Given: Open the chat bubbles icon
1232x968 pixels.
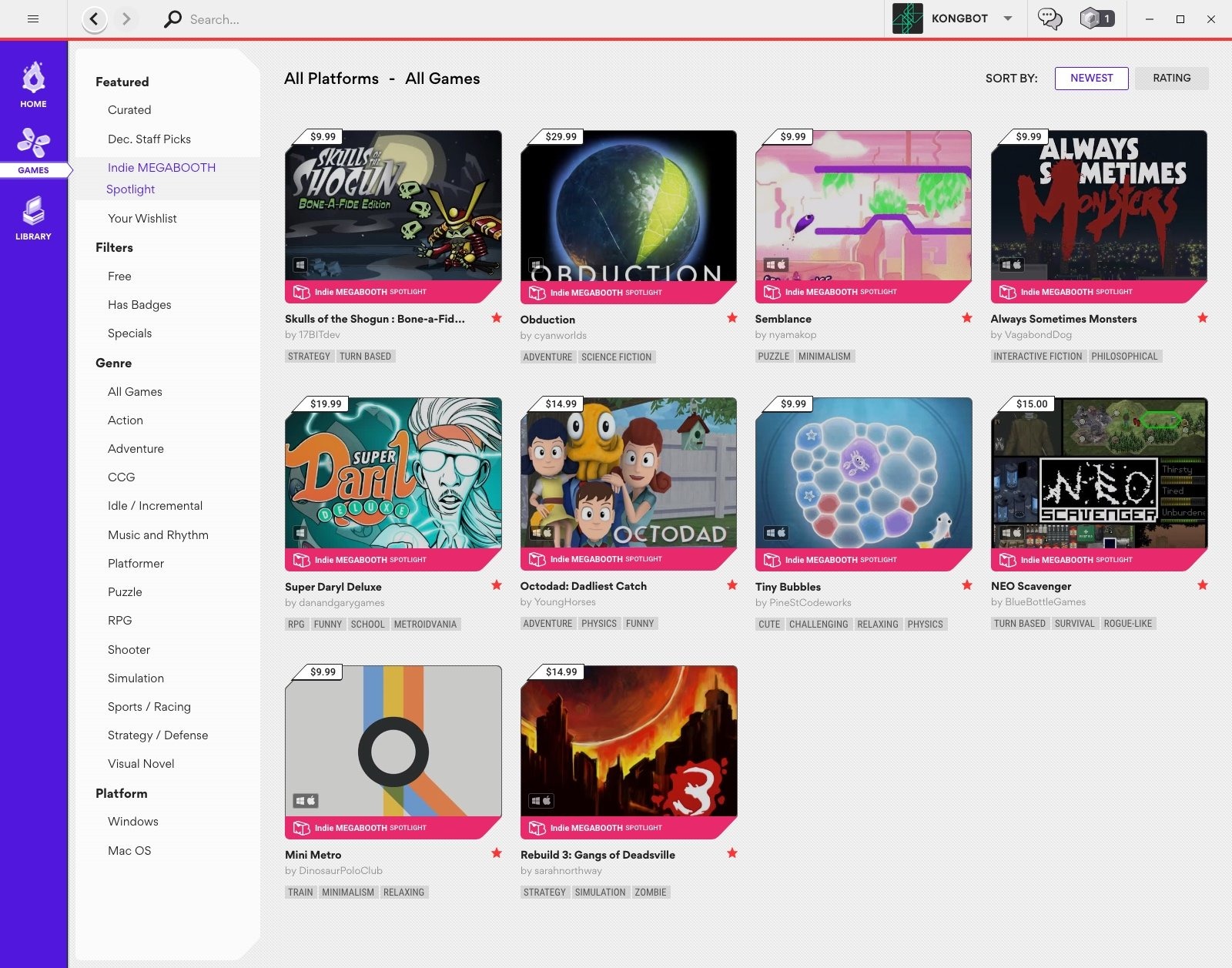Looking at the screenshot, I should pyautogui.click(x=1050, y=19).
